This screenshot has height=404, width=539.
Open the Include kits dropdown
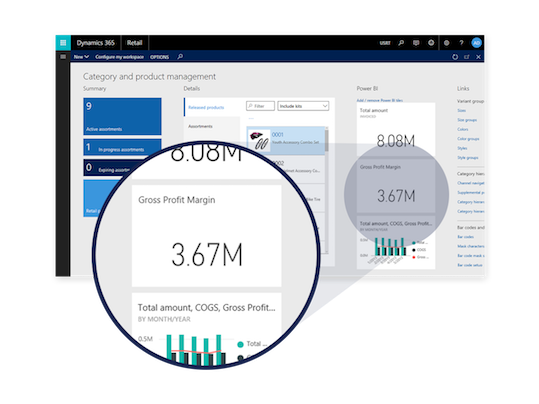[x=303, y=106]
